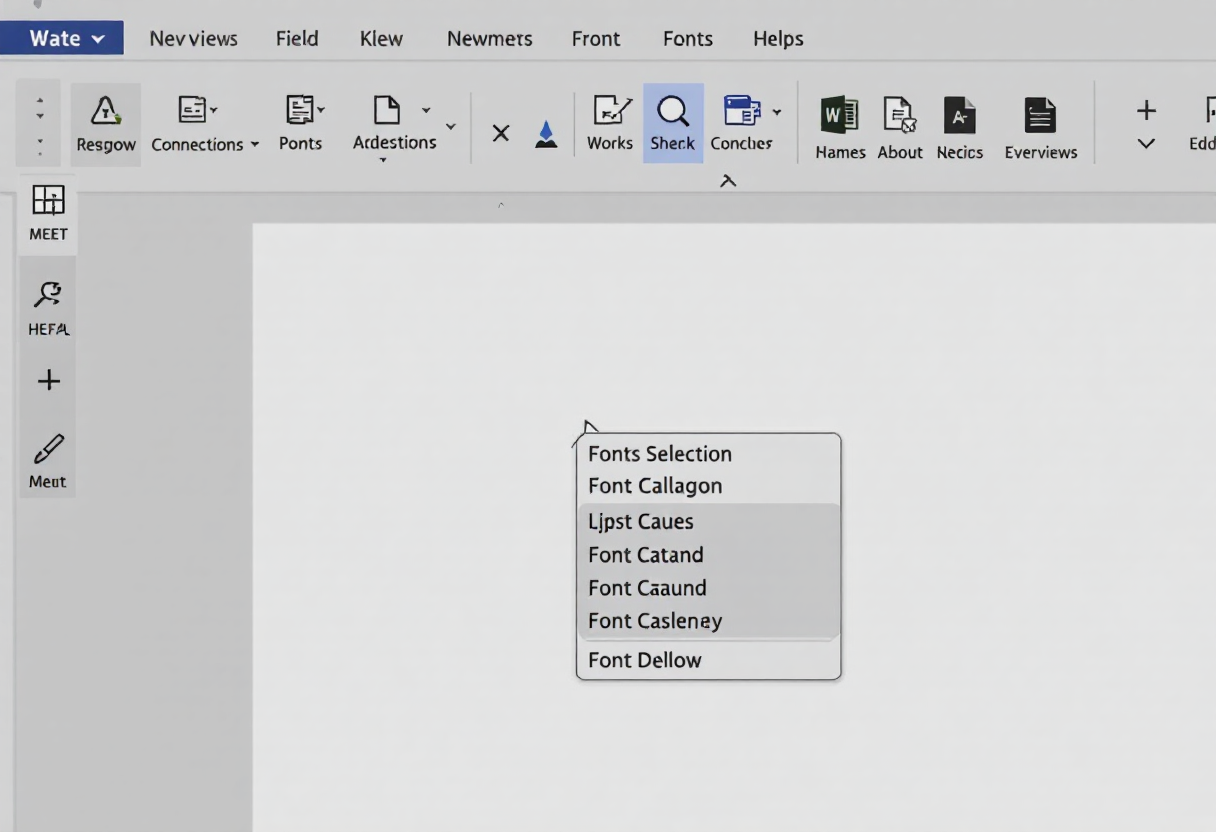Expand the chevron below the toolbar plus
This screenshot has width=1216, height=832.
pyautogui.click(x=1147, y=144)
